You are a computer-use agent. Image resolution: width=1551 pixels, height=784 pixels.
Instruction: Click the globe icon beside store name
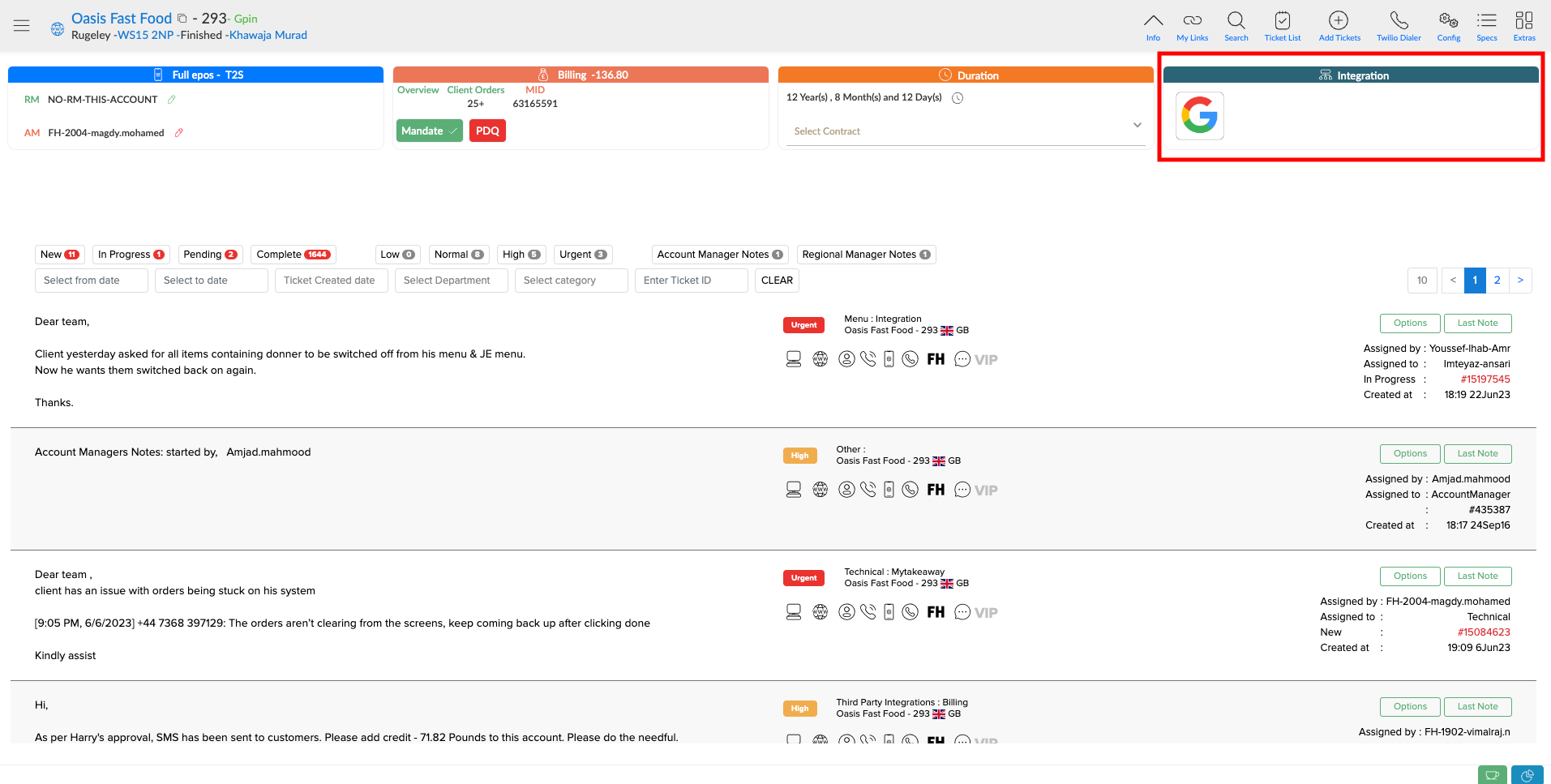(58, 29)
